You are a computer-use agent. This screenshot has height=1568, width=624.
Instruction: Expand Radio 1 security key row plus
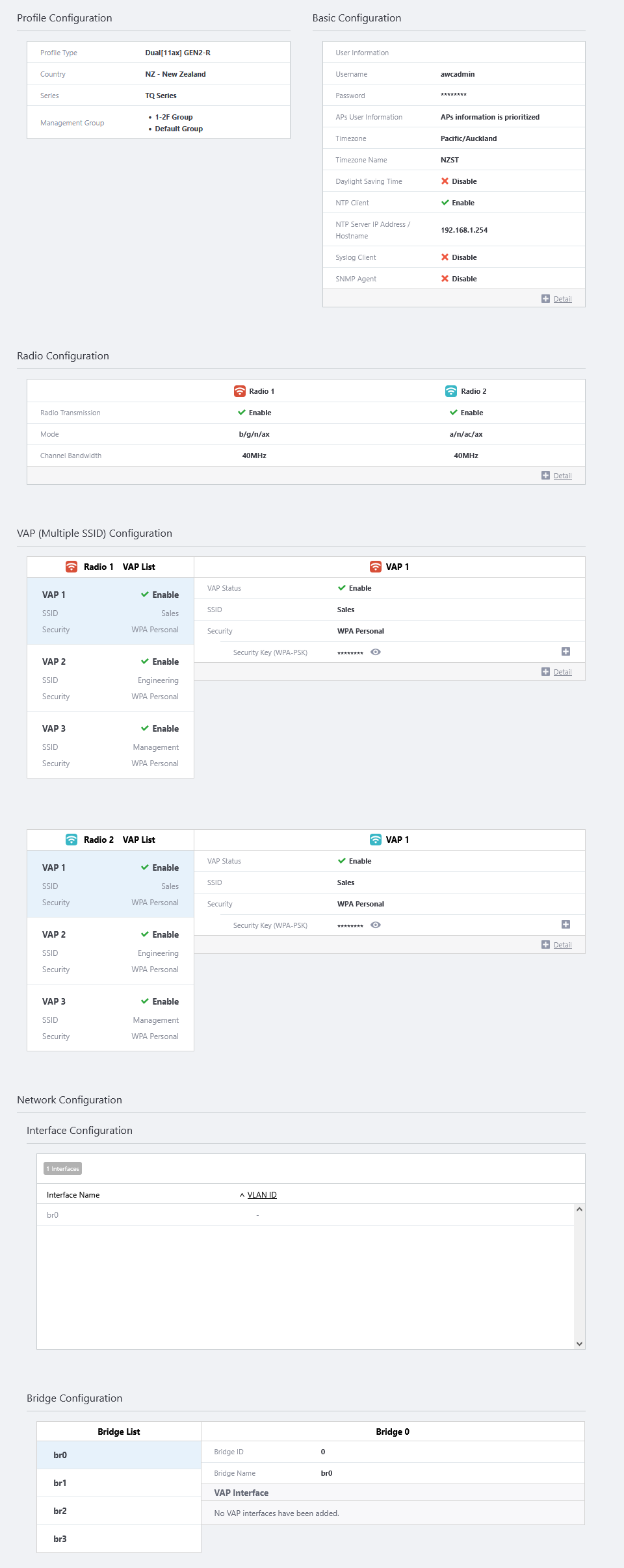[565, 652]
